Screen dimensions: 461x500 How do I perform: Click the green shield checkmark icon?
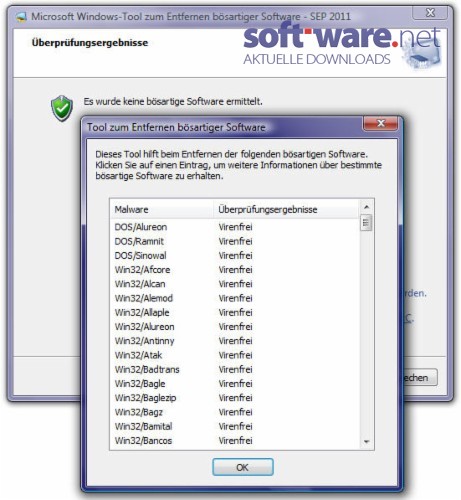[x=62, y=108]
